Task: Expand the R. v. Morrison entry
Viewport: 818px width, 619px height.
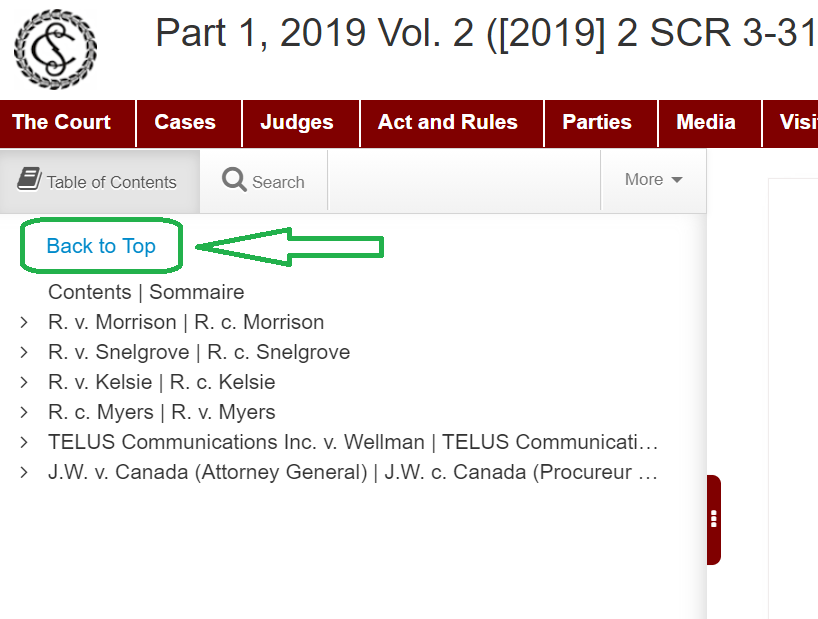Action: point(24,323)
